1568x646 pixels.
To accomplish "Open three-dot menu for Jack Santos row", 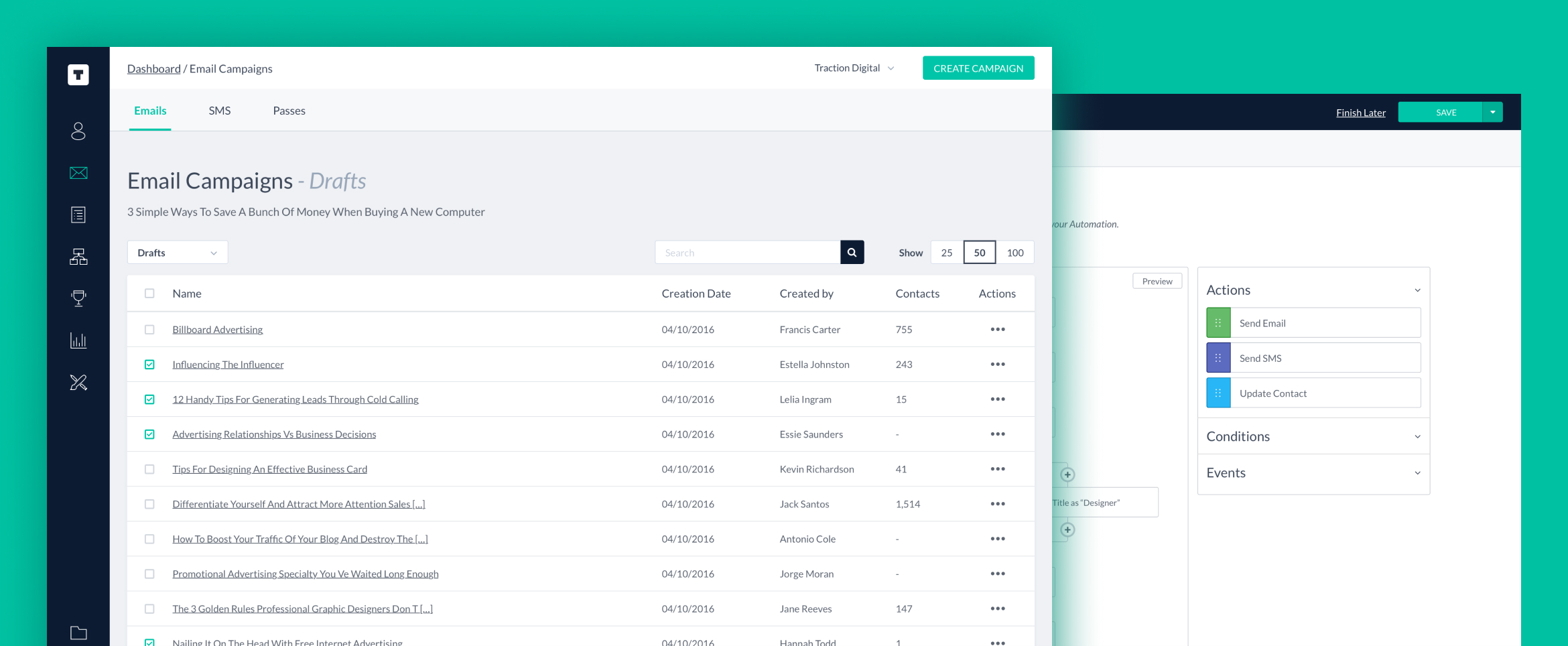I will tap(998, 504).
